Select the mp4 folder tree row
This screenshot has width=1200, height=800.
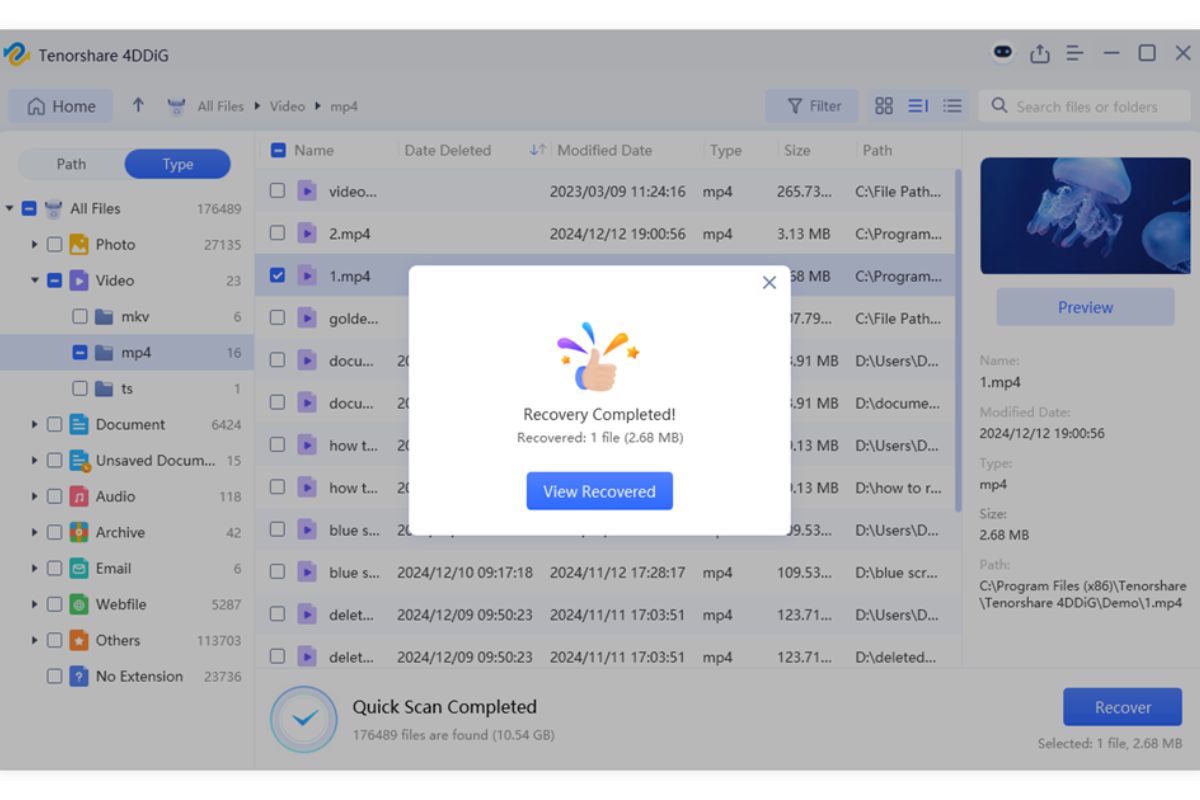click(127, 352)
